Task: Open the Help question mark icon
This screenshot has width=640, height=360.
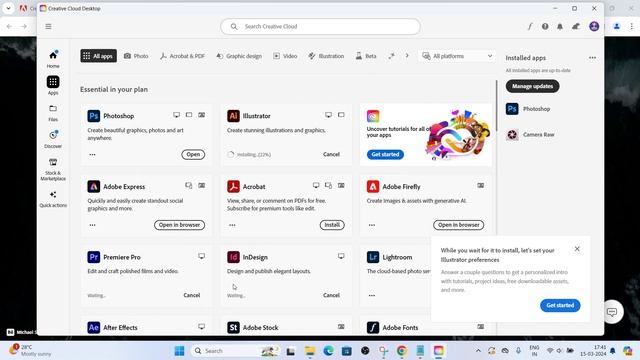Action: [545, 27]
